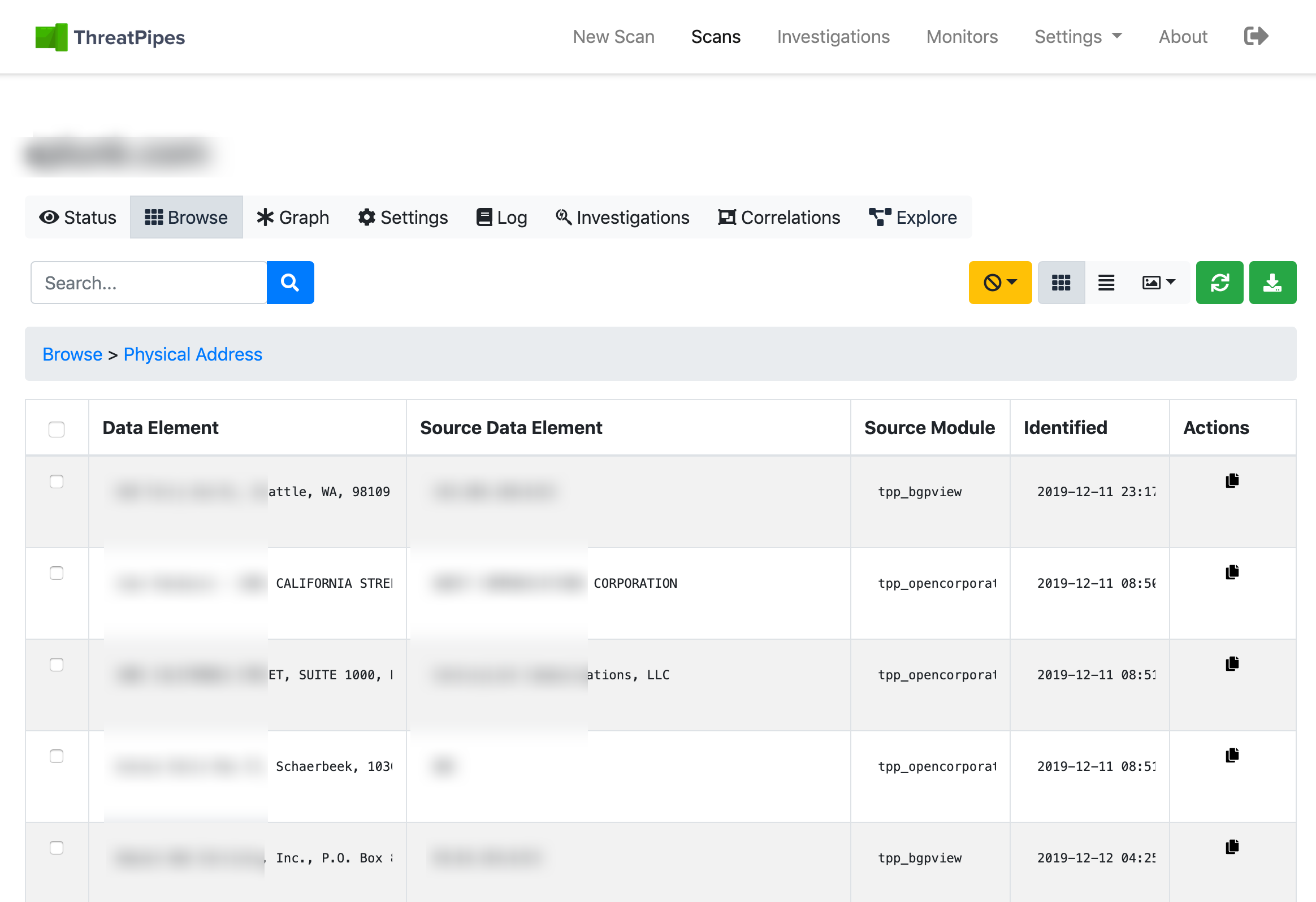Image resolution: width=1316 pixels, height=902 pixels.
Task: Click the Browse breadcrumb link
Action: tap(72, 354)
